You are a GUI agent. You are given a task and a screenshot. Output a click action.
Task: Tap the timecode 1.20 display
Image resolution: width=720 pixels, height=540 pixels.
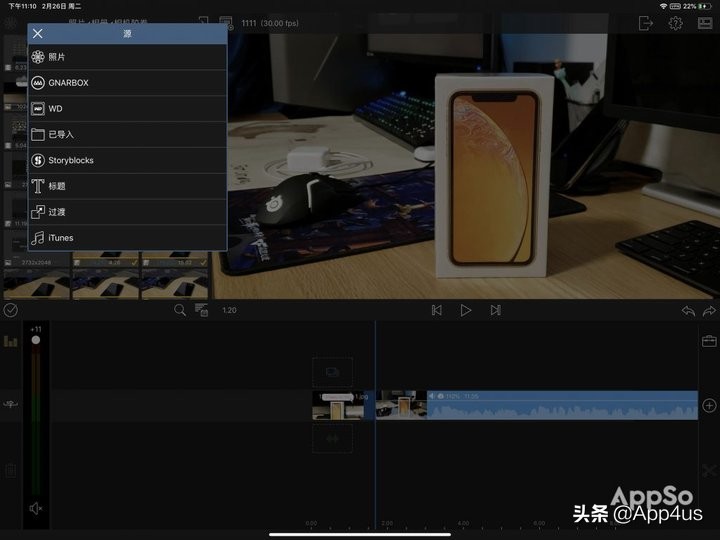(x=229, y=310)
